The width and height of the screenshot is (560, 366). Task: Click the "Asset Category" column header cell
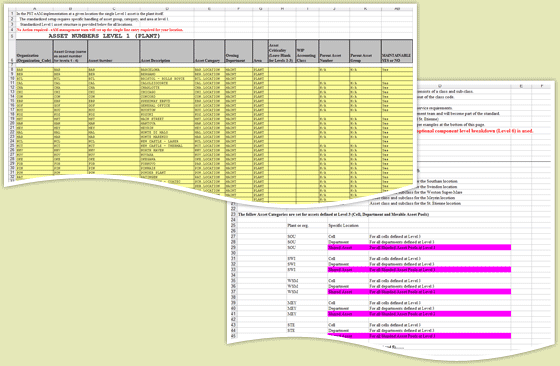click(209, 51)
